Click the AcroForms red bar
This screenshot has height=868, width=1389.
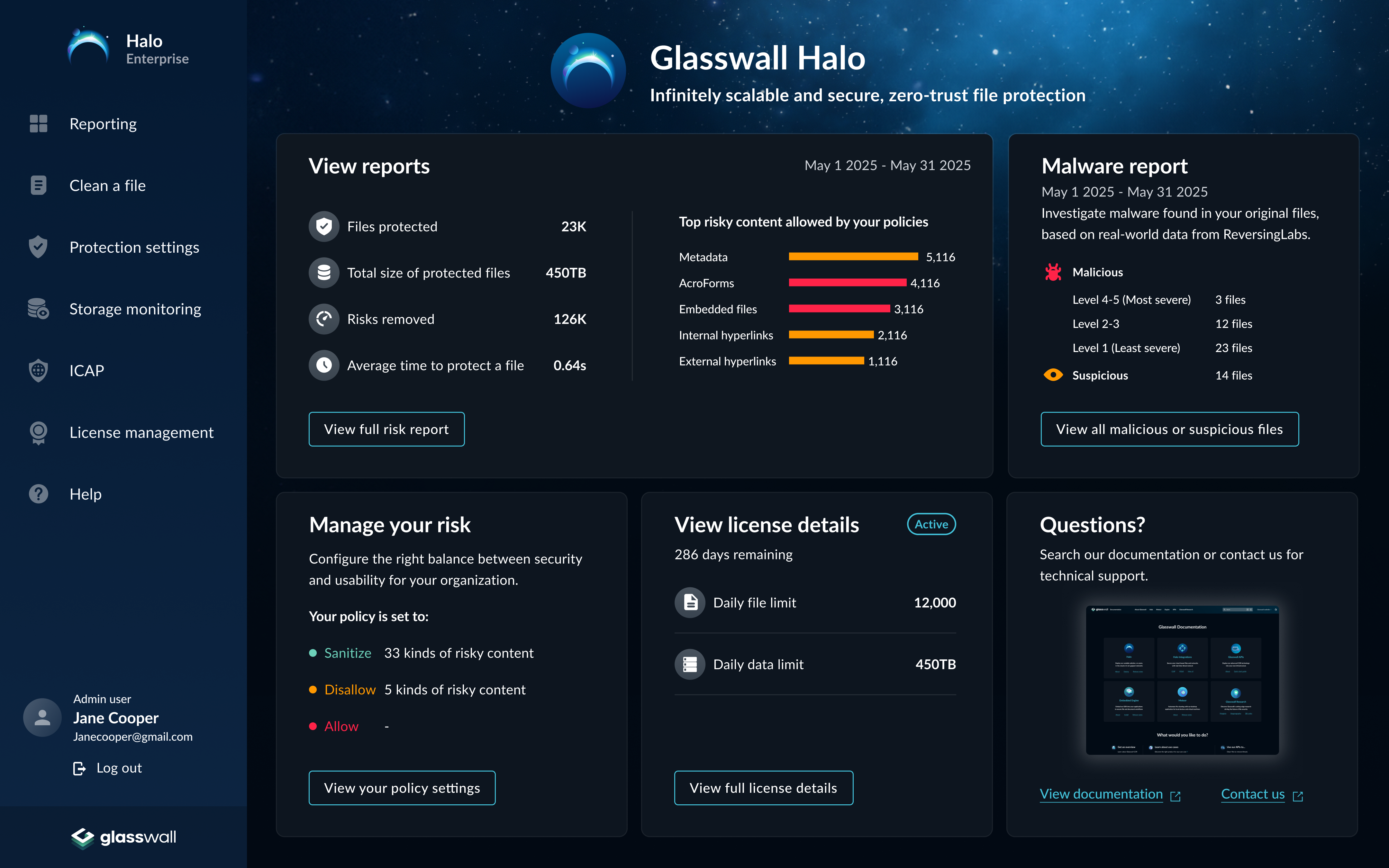point(848,283)
